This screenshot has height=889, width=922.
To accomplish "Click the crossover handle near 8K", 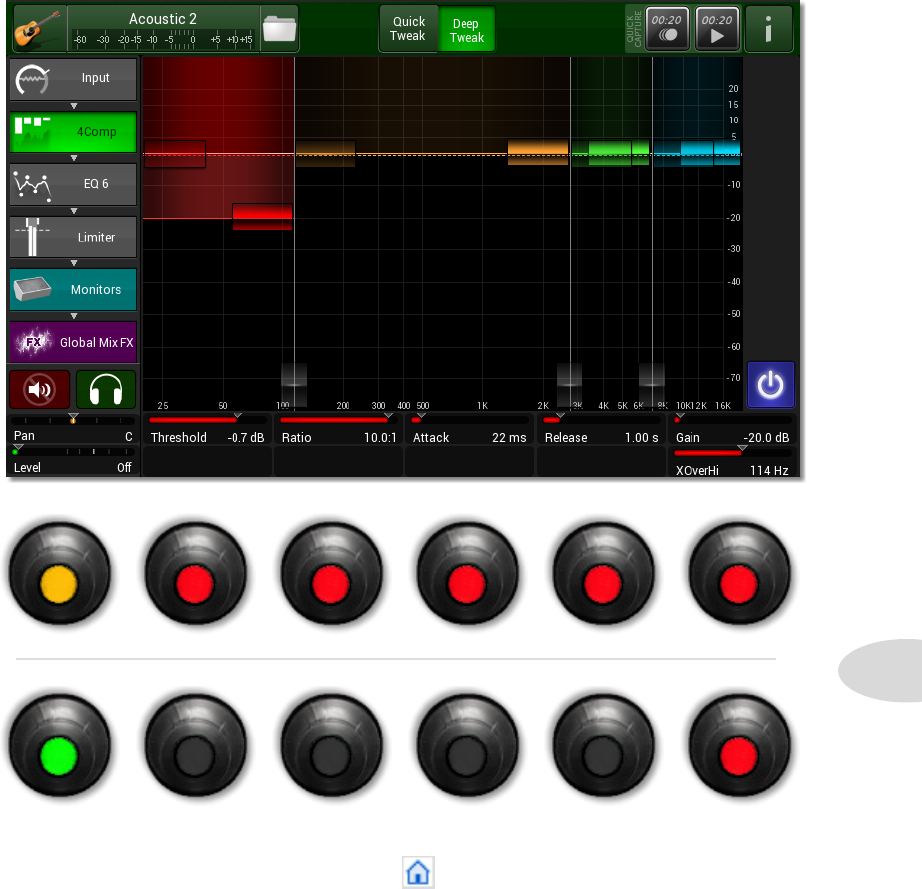I will click(x=652, y=385).
